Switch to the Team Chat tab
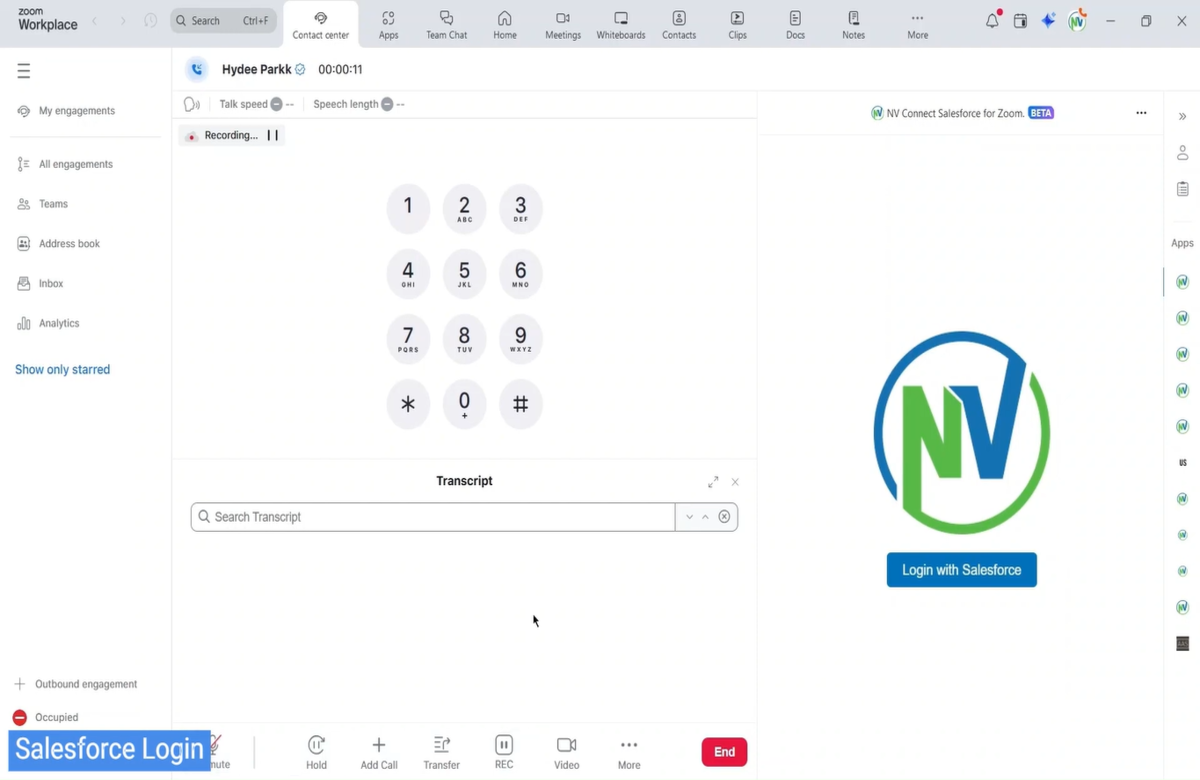This screenshot has width=1200, height=780. point(446,25)
